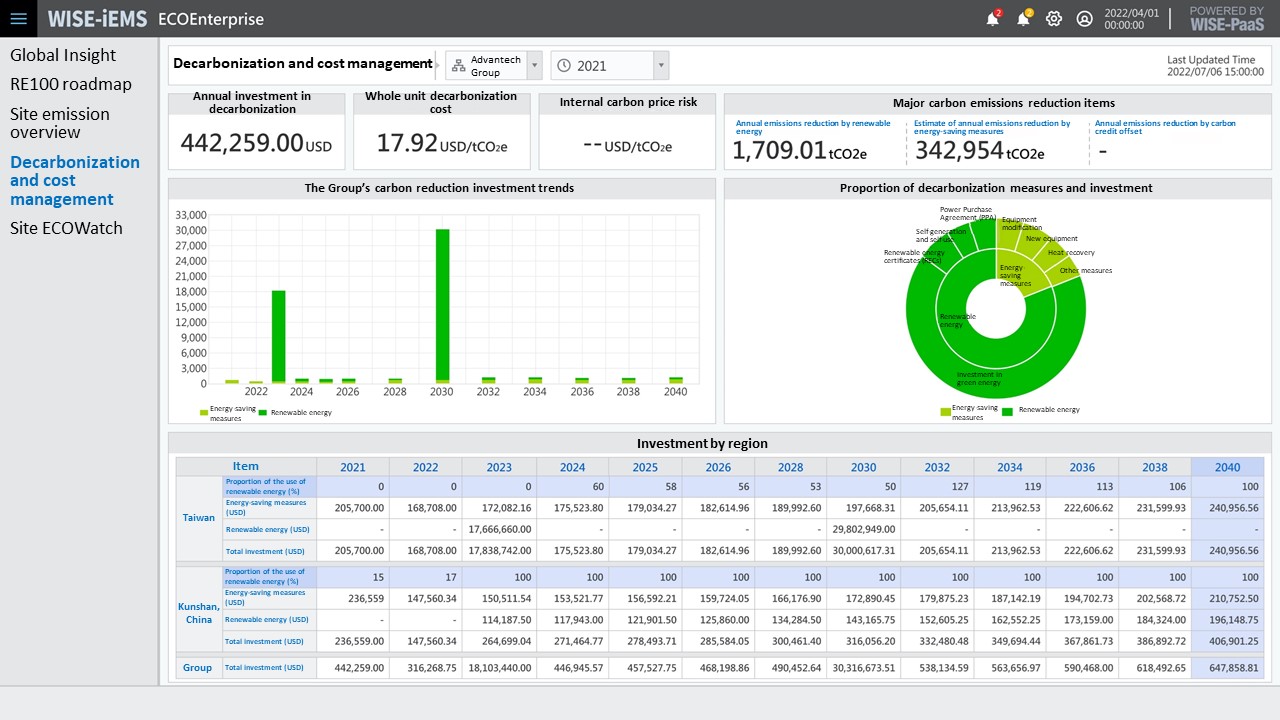Click the organization tree icon in group selector
The height and width of the screenshot is (720, 1280).
459,66
